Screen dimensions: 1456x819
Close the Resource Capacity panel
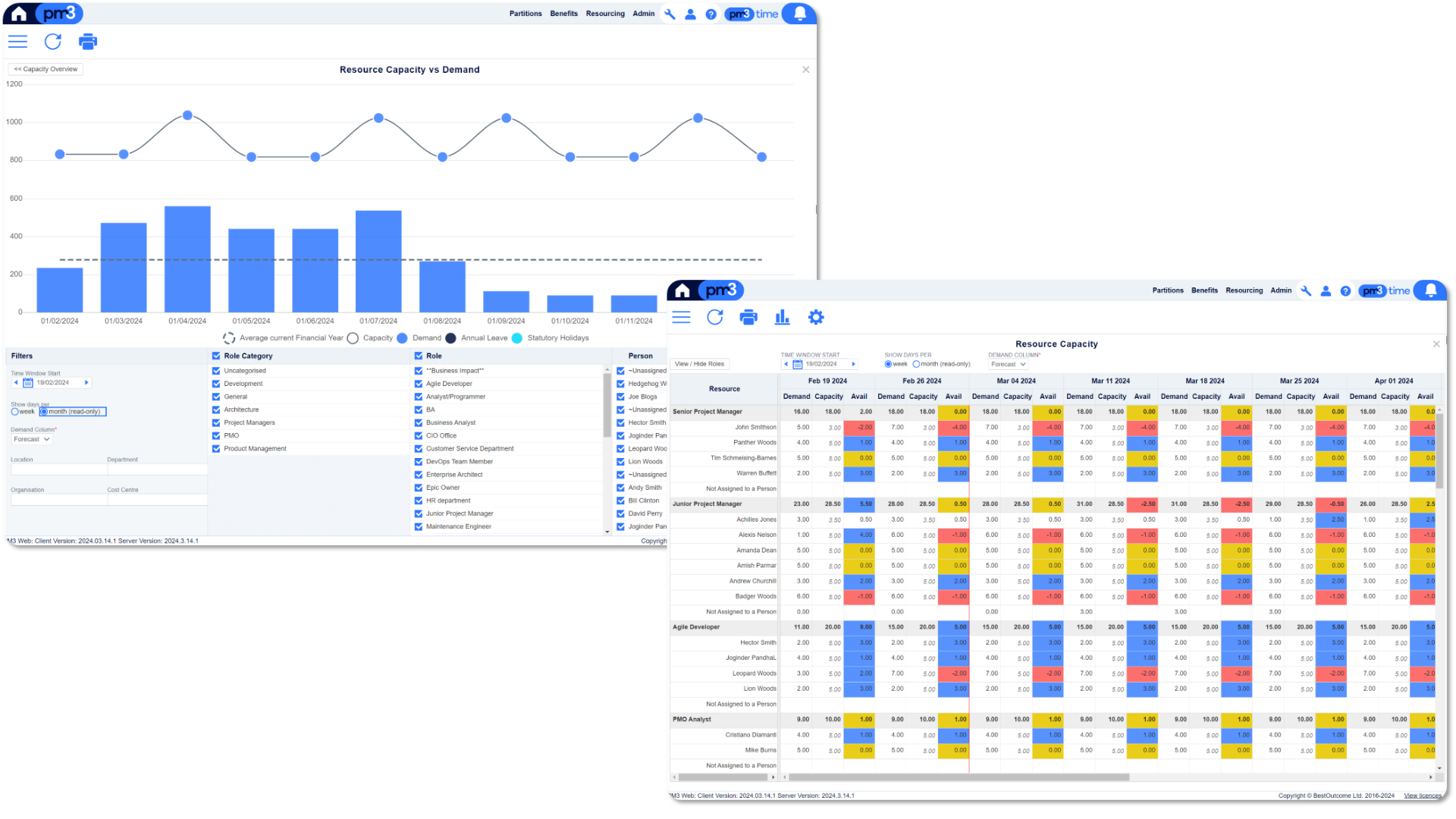(1436, 344)
